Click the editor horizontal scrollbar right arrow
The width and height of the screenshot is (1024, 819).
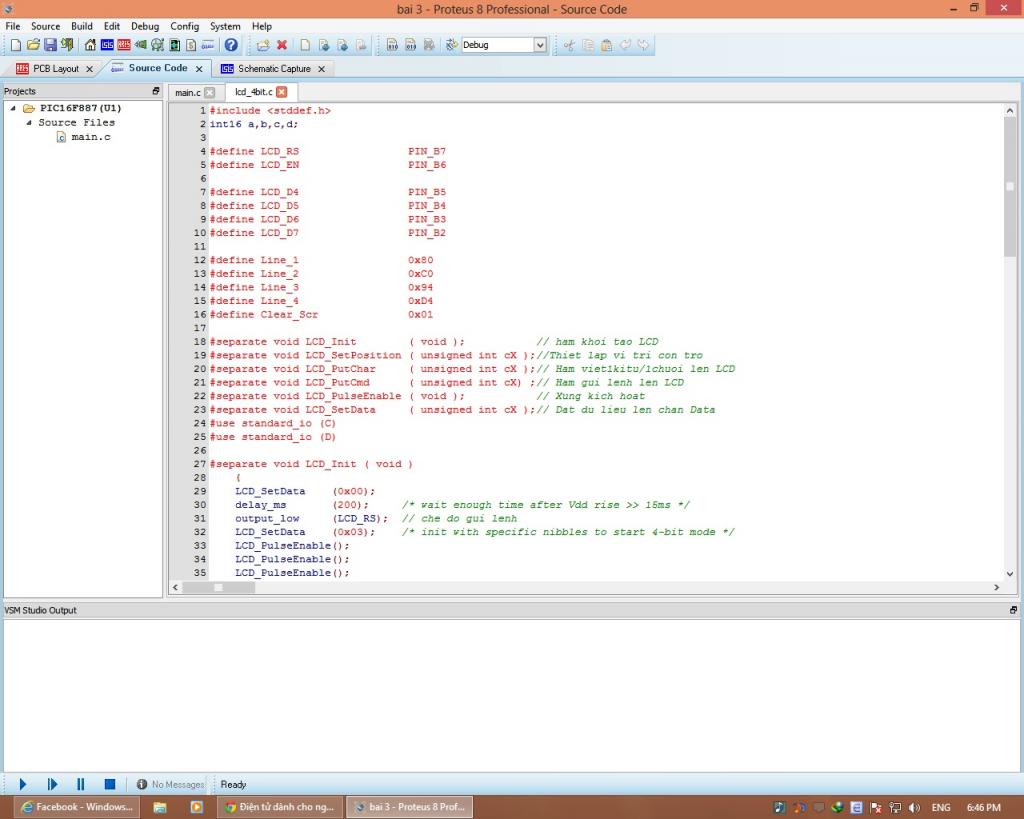997,587
